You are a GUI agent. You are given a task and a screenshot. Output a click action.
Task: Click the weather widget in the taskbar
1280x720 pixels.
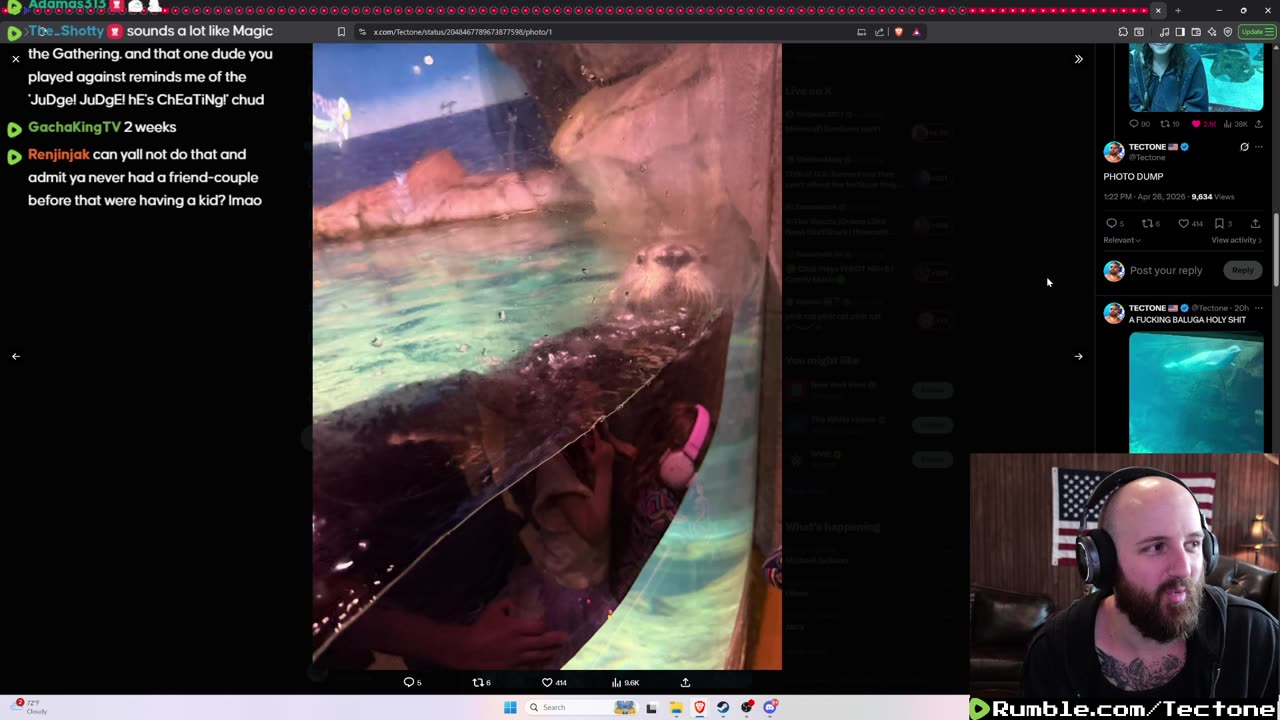(28, 706)
